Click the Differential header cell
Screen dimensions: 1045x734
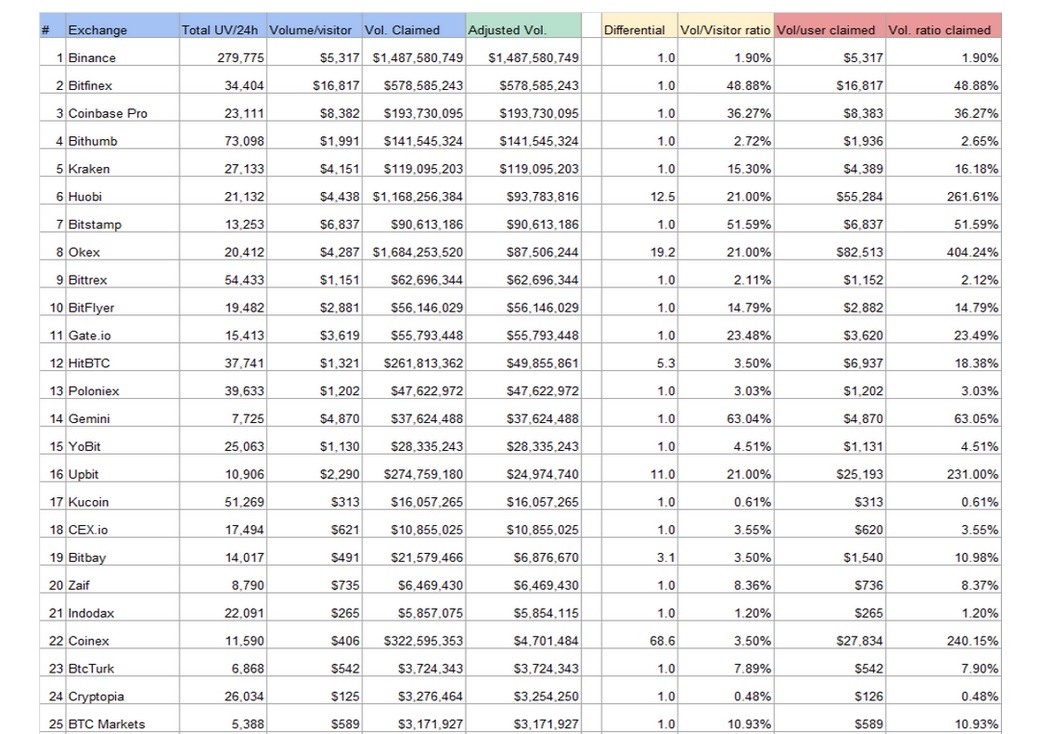pos(639,25)
